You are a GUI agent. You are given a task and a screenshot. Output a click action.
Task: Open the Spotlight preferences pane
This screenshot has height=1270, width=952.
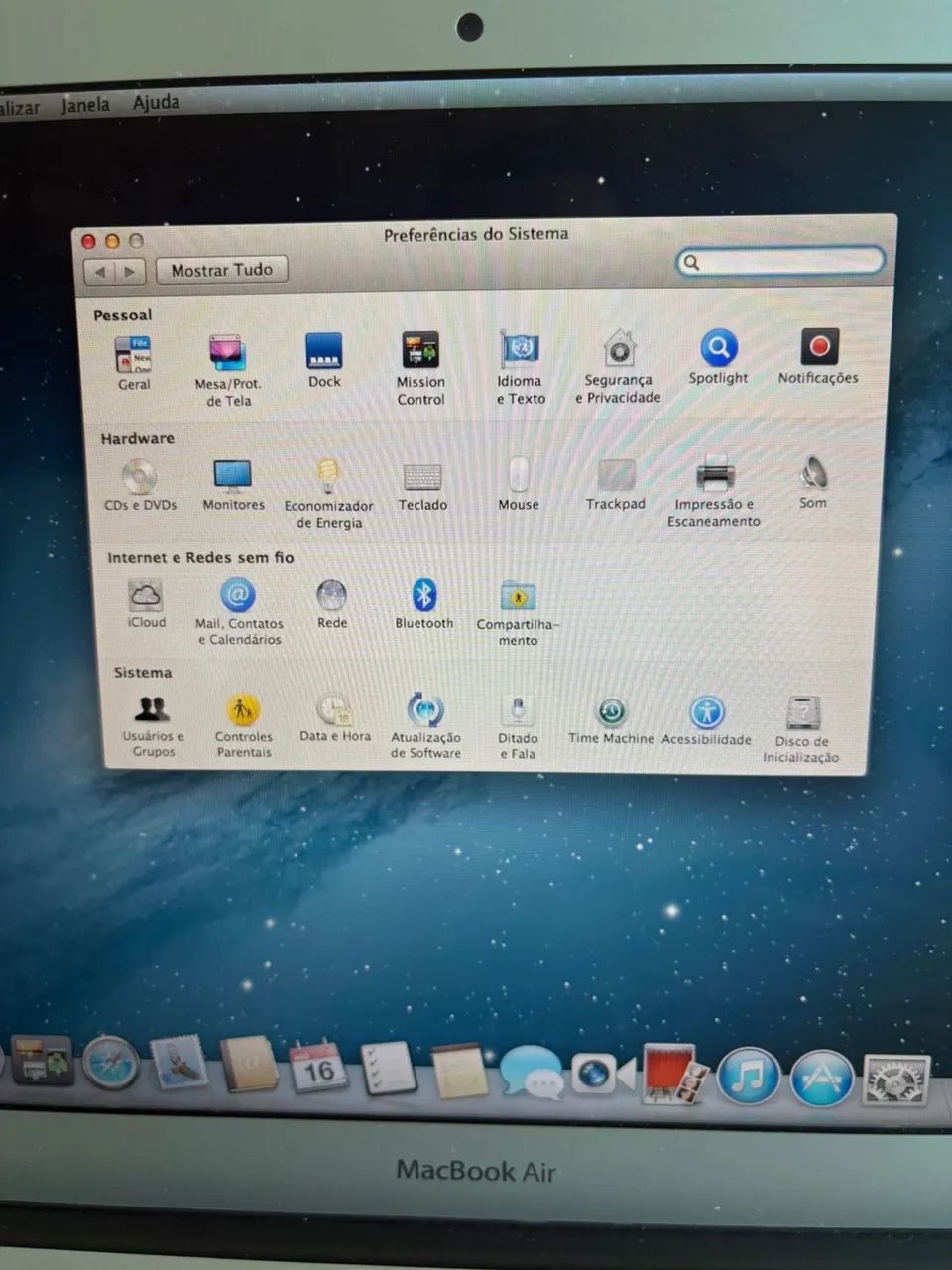click(x=718, y=349)
